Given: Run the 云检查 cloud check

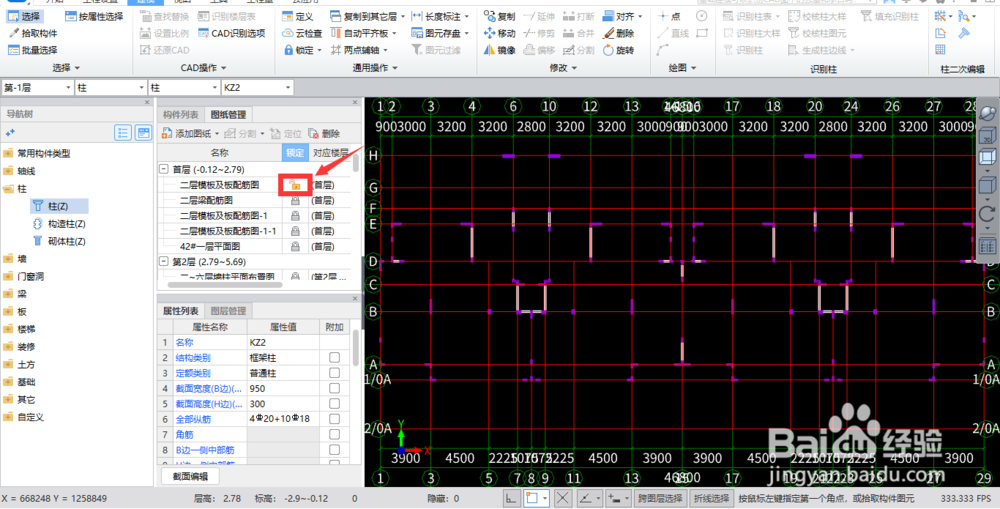Looking at the screenshot, I should 302,33.
